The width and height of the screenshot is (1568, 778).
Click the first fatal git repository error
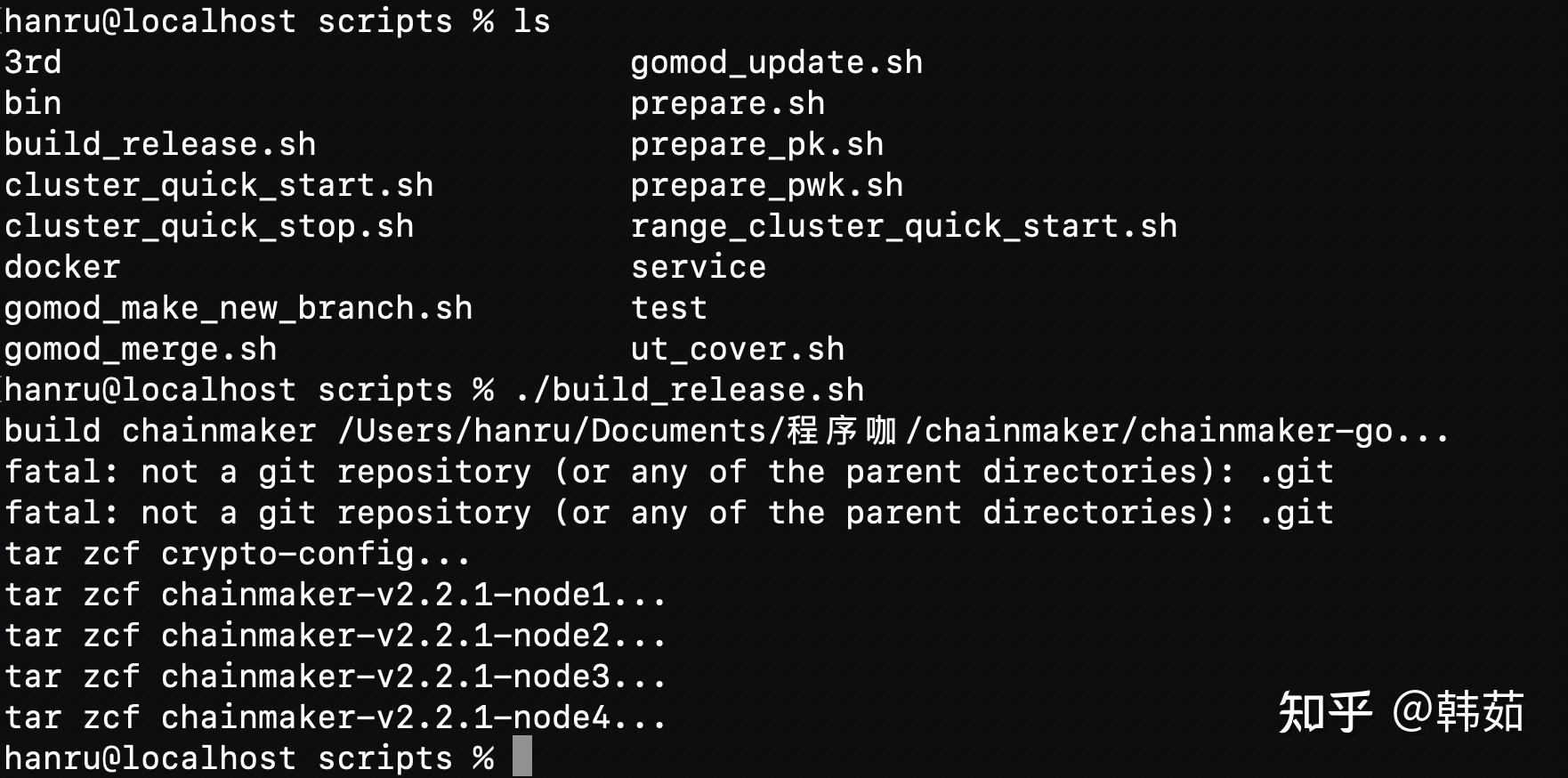pos(667,472)
